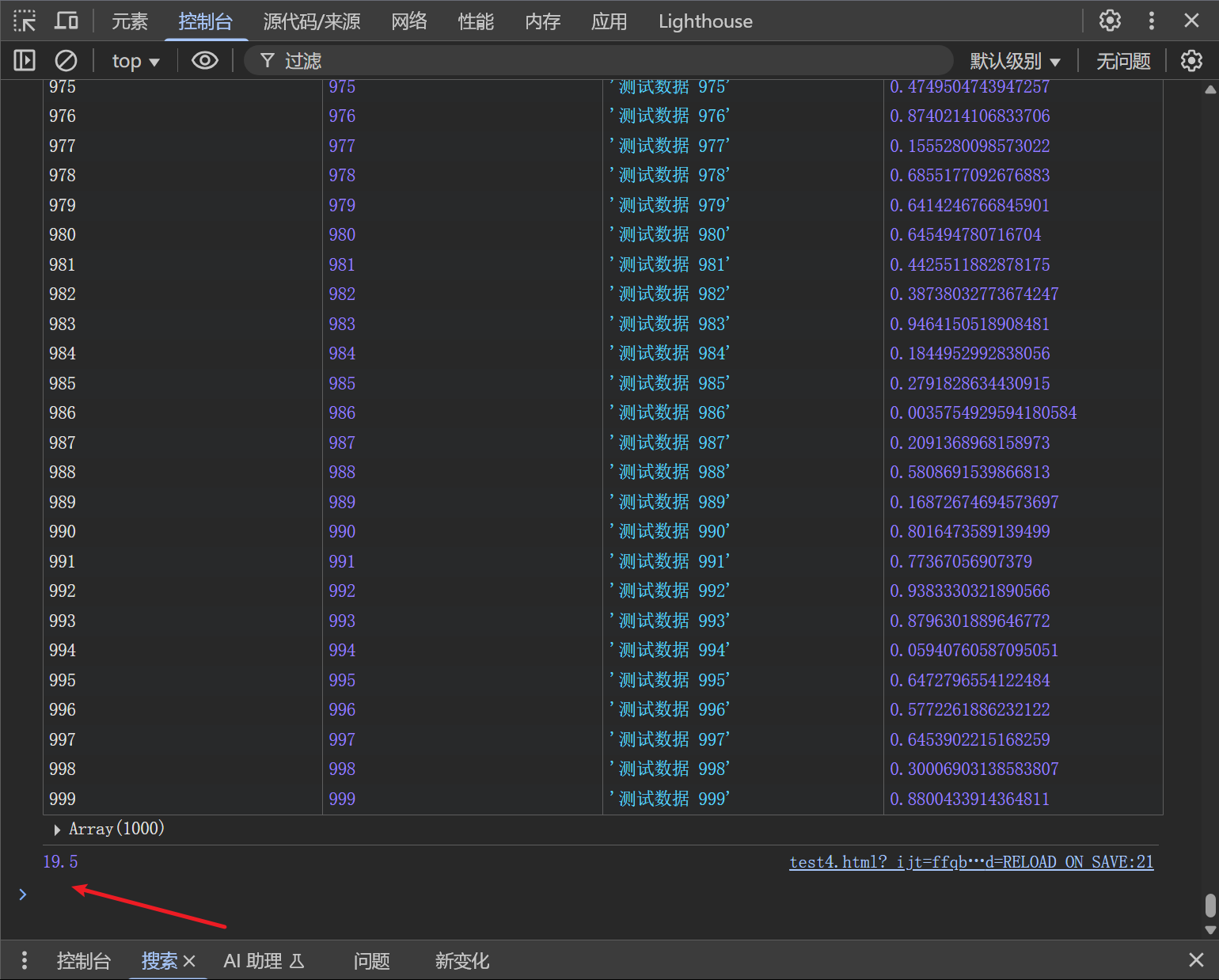This screenshot has height=980, width=1219.
Task: Open console settings gear icon
Action: tap(1191, 61)
